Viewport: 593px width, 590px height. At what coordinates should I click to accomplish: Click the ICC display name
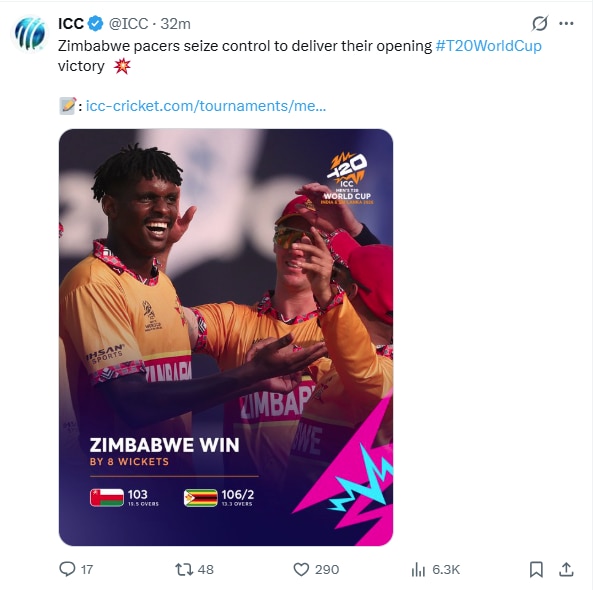coord(71,23)
